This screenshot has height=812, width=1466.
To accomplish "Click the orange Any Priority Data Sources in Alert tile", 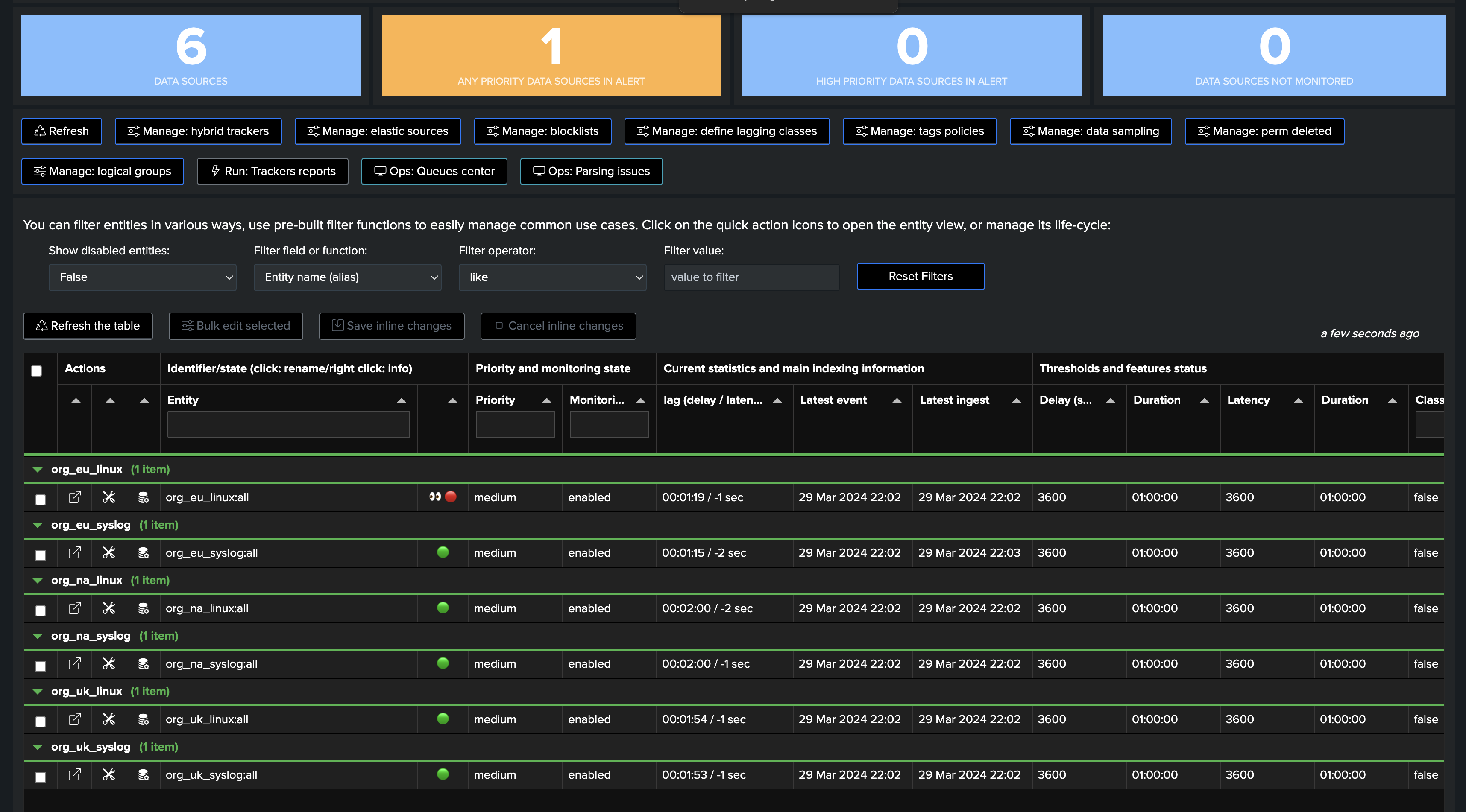I will 551,56.
